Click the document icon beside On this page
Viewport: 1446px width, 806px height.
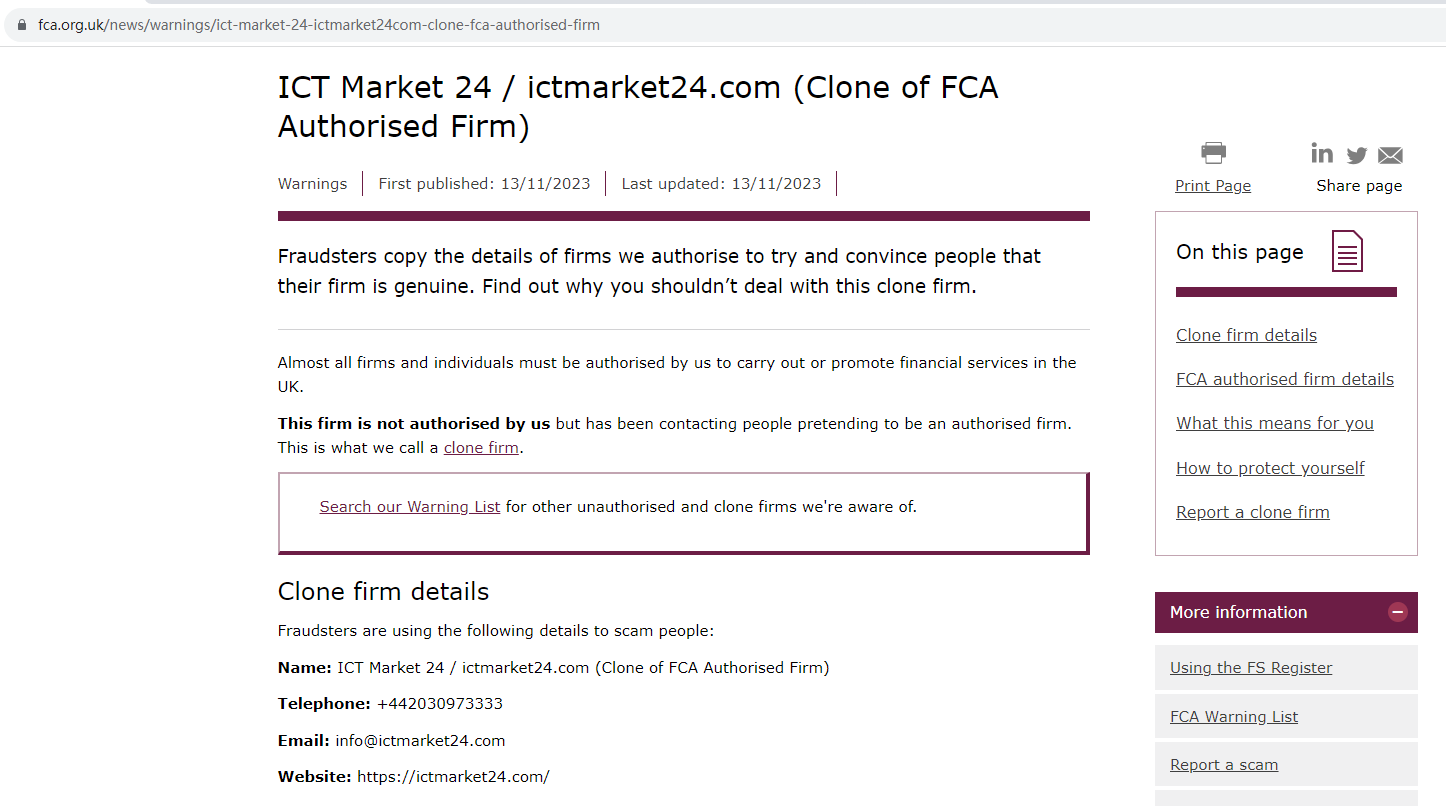[1347, 251]
